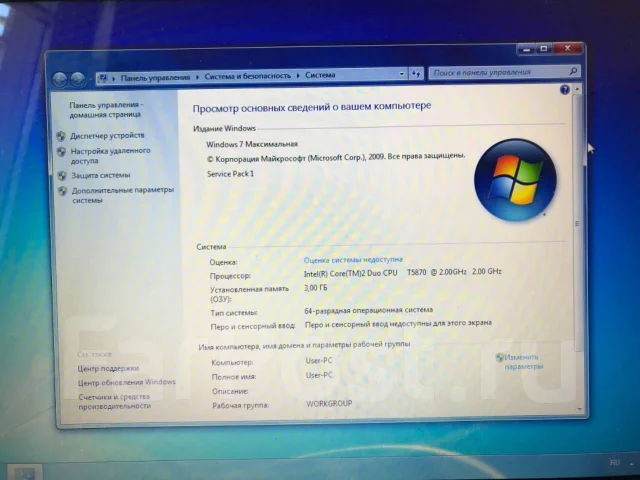Open address bar history dropdown arrow
This screenshot has height=480, width=640.
click(401, 74)
